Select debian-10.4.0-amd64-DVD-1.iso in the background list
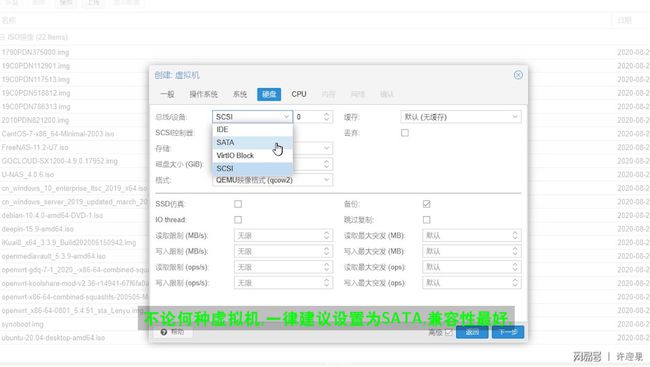The height and width of the screenshot is (367, 650). click(x=52, y=216)
